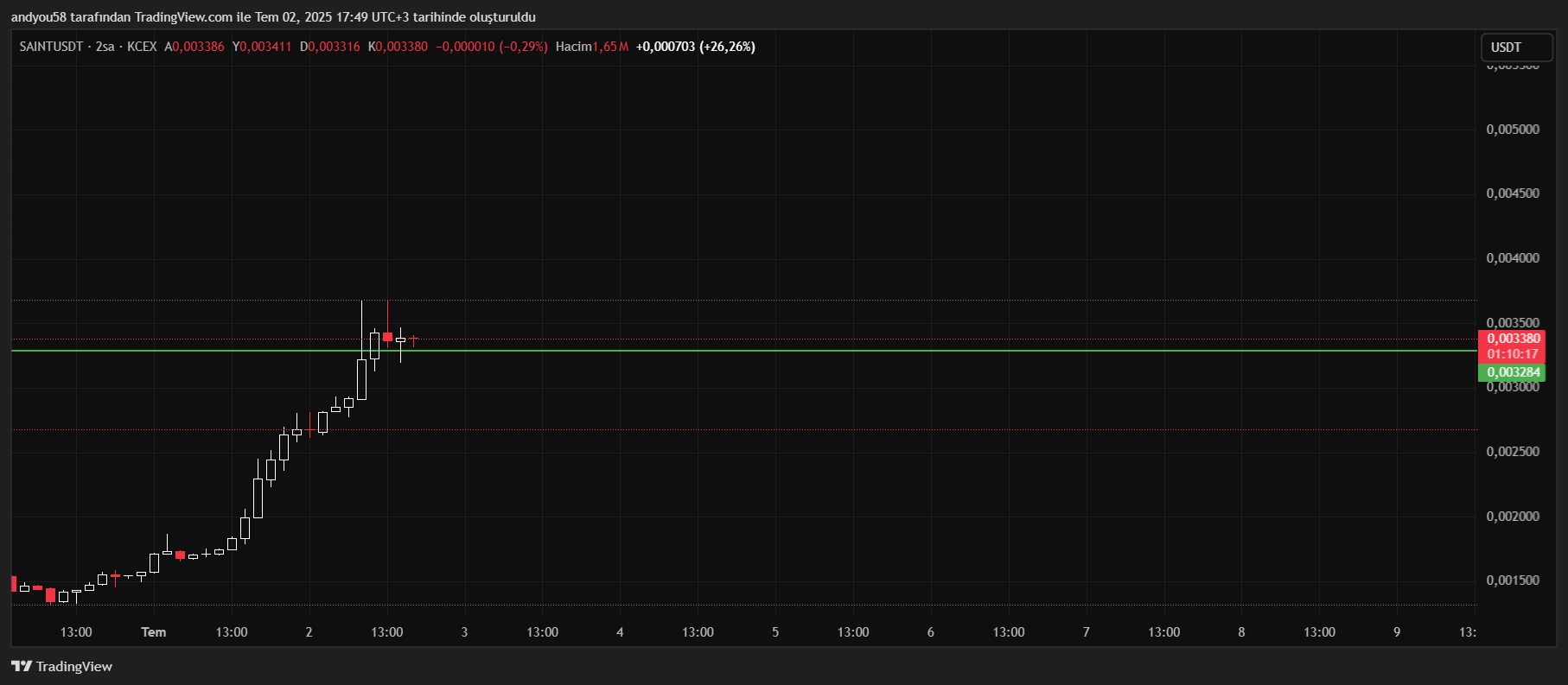Click the SAINTUSDT symbol title
Screen dimensions: 1568x685
[x=51, y=47]
